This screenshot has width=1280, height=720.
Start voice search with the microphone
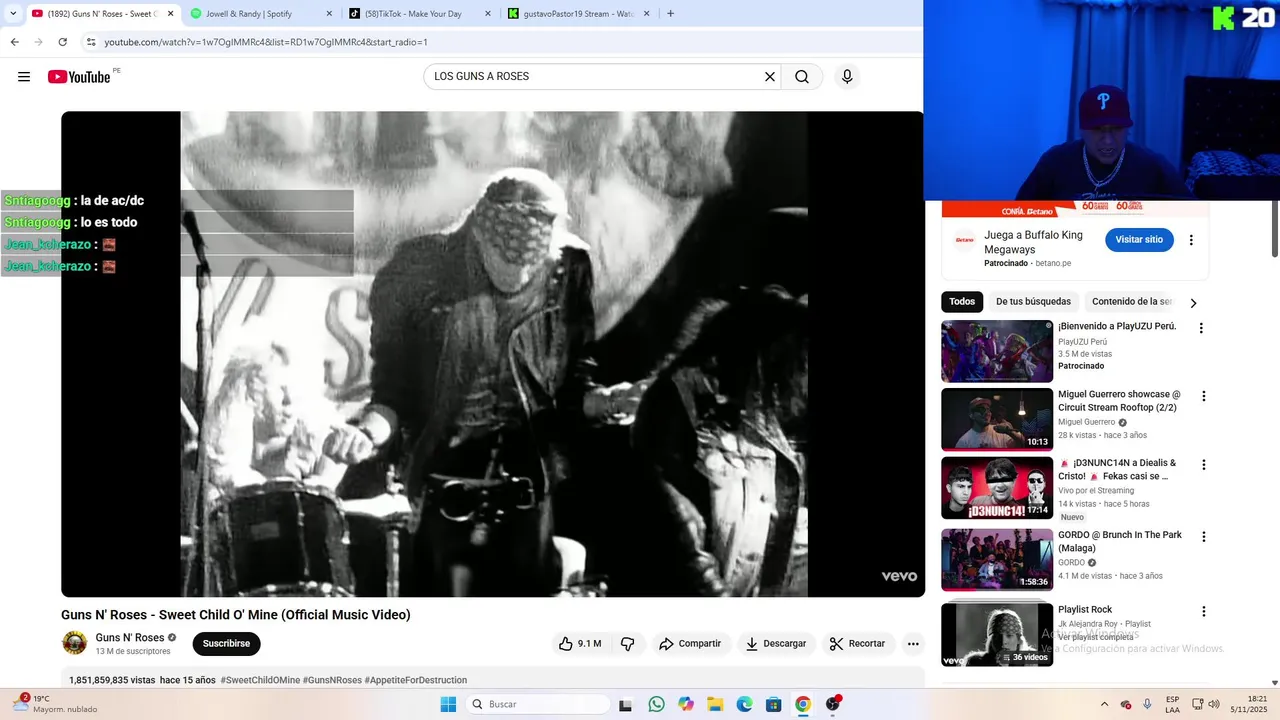[x=847, y=77]
